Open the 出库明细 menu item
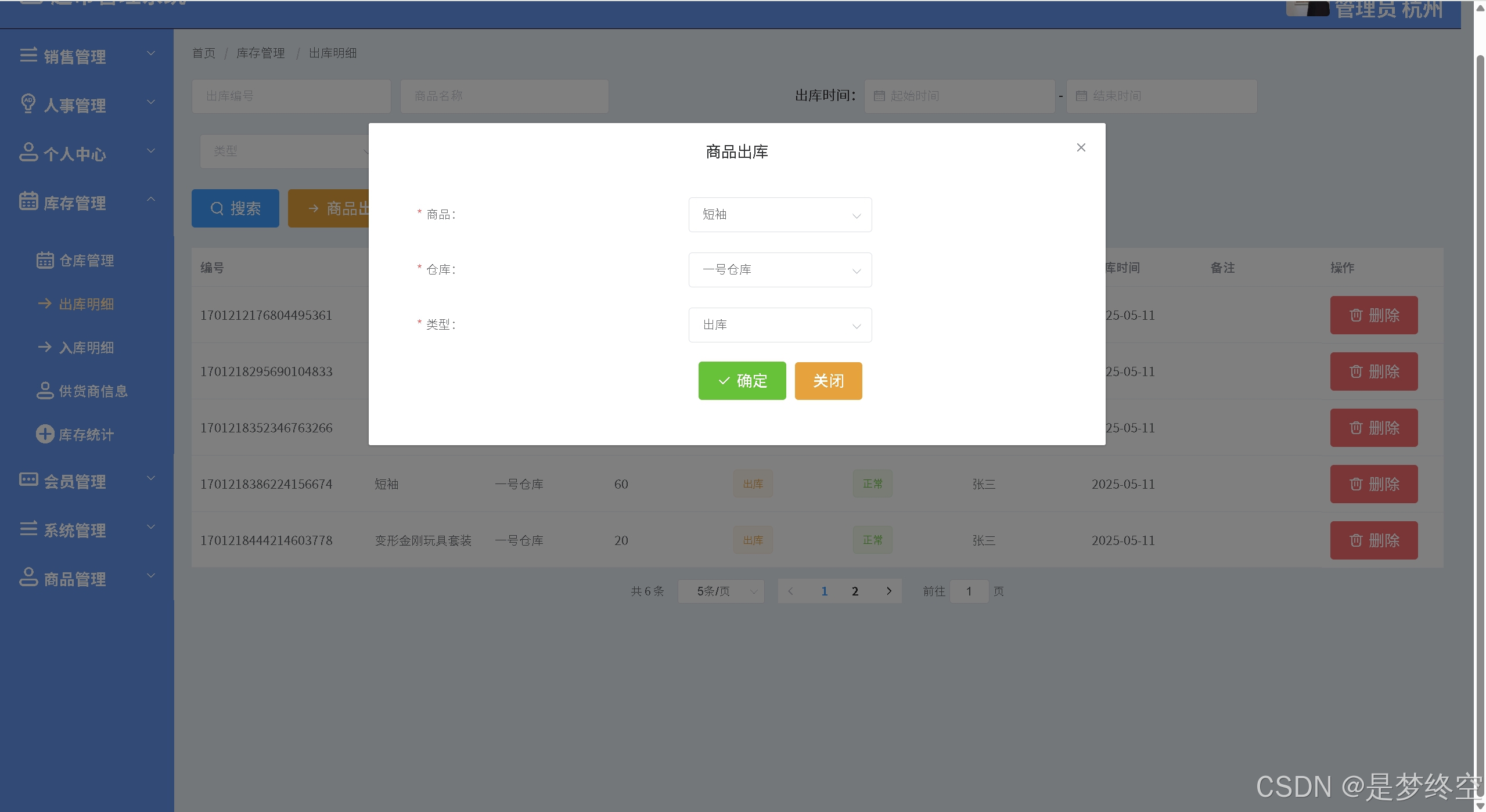1486x812 pixels. 86,304
